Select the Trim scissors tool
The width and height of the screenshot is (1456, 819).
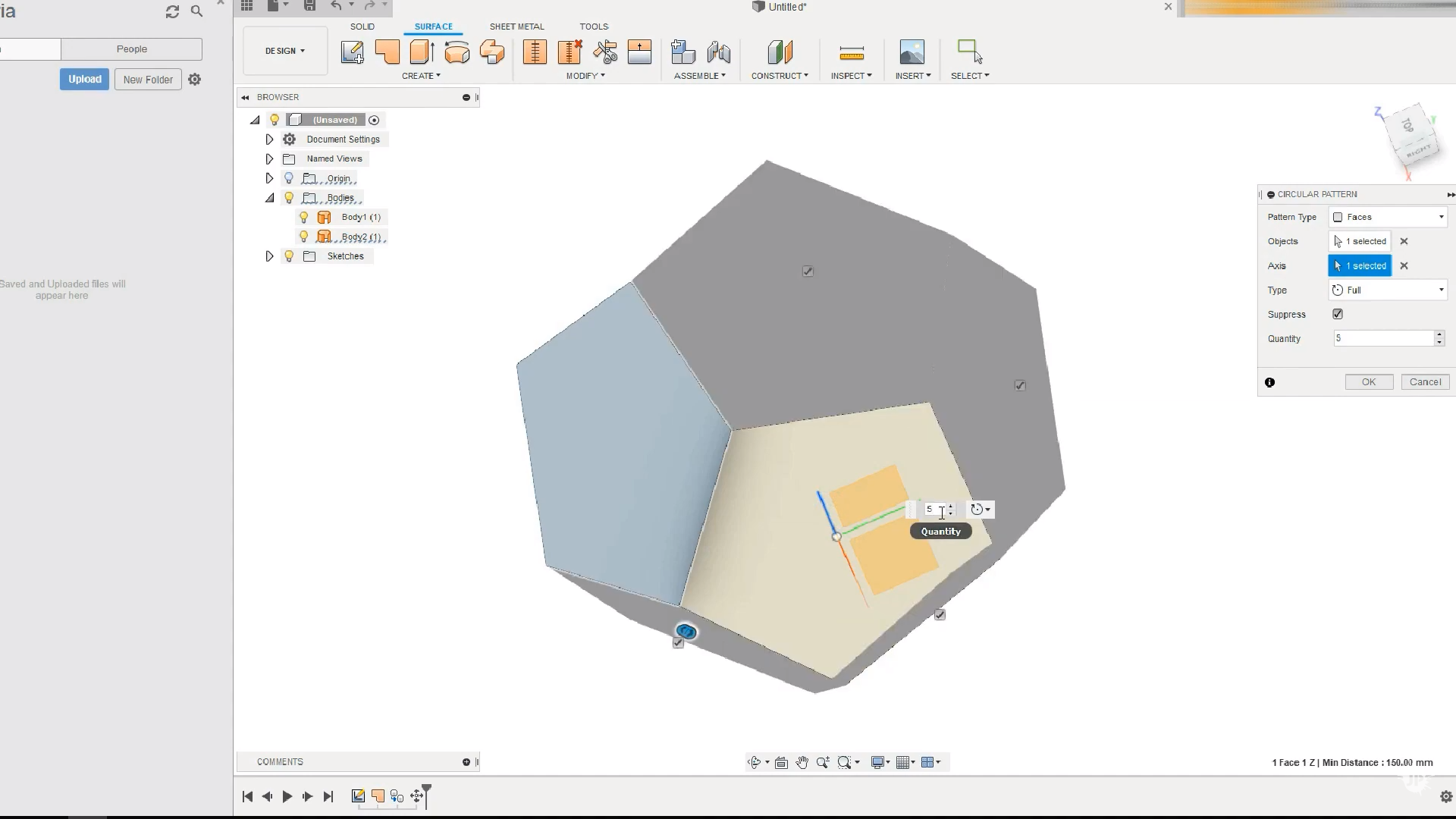point(605,52)
